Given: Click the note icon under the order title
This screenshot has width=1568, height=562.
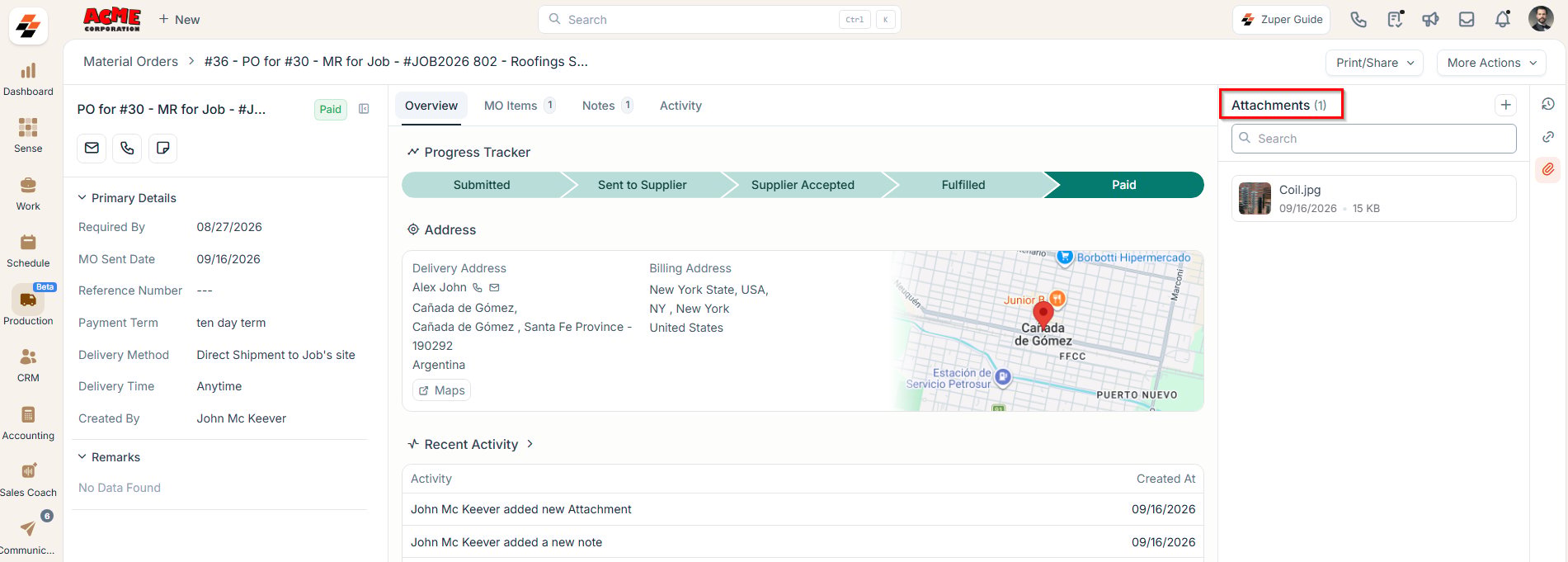Looking at the screenshot, I should pos(162,148).
